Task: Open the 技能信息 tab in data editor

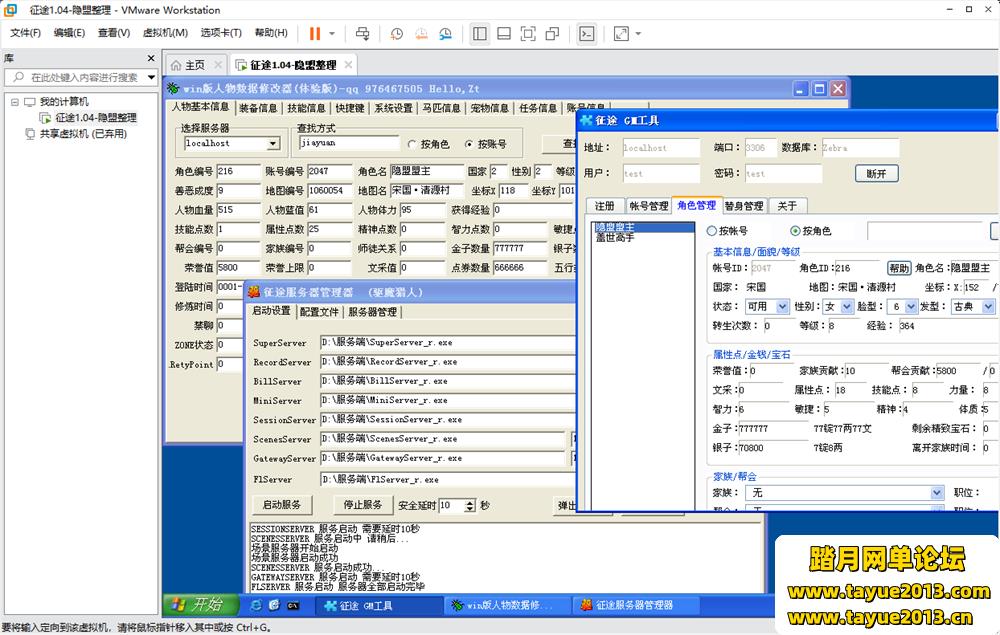Action: click(306, 108)
